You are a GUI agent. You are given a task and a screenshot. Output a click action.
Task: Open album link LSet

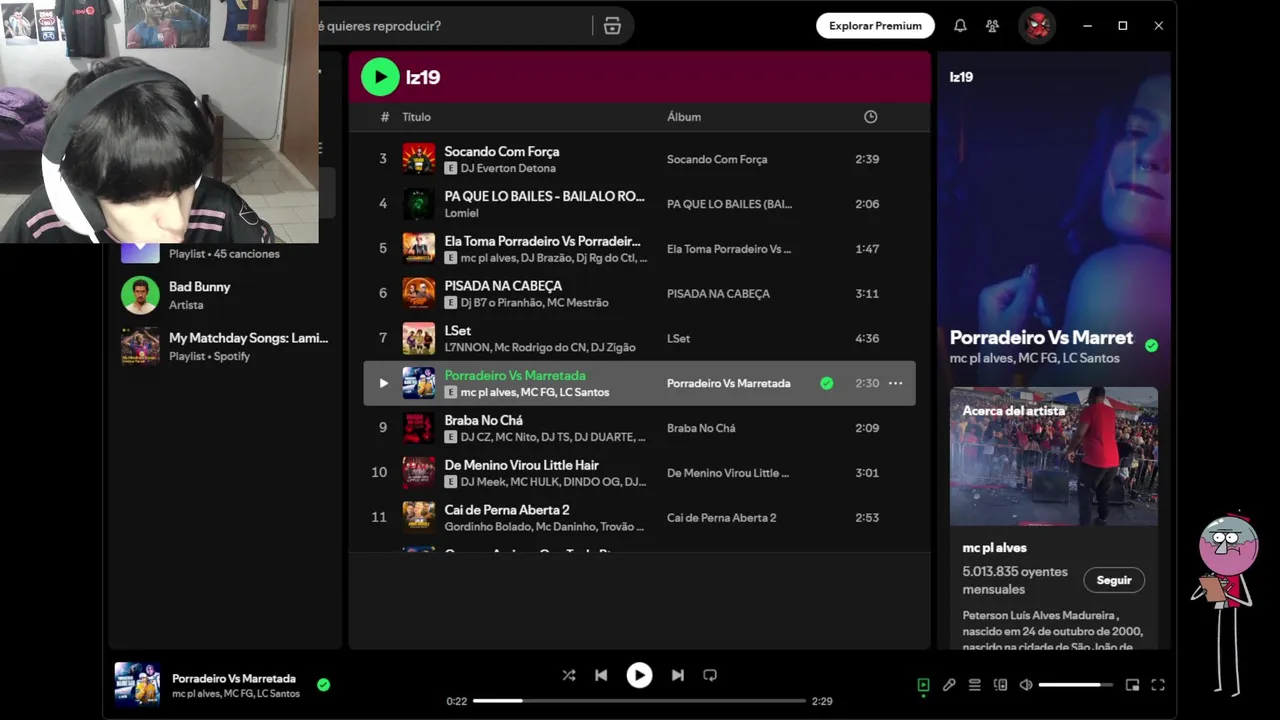pos(678,339)
